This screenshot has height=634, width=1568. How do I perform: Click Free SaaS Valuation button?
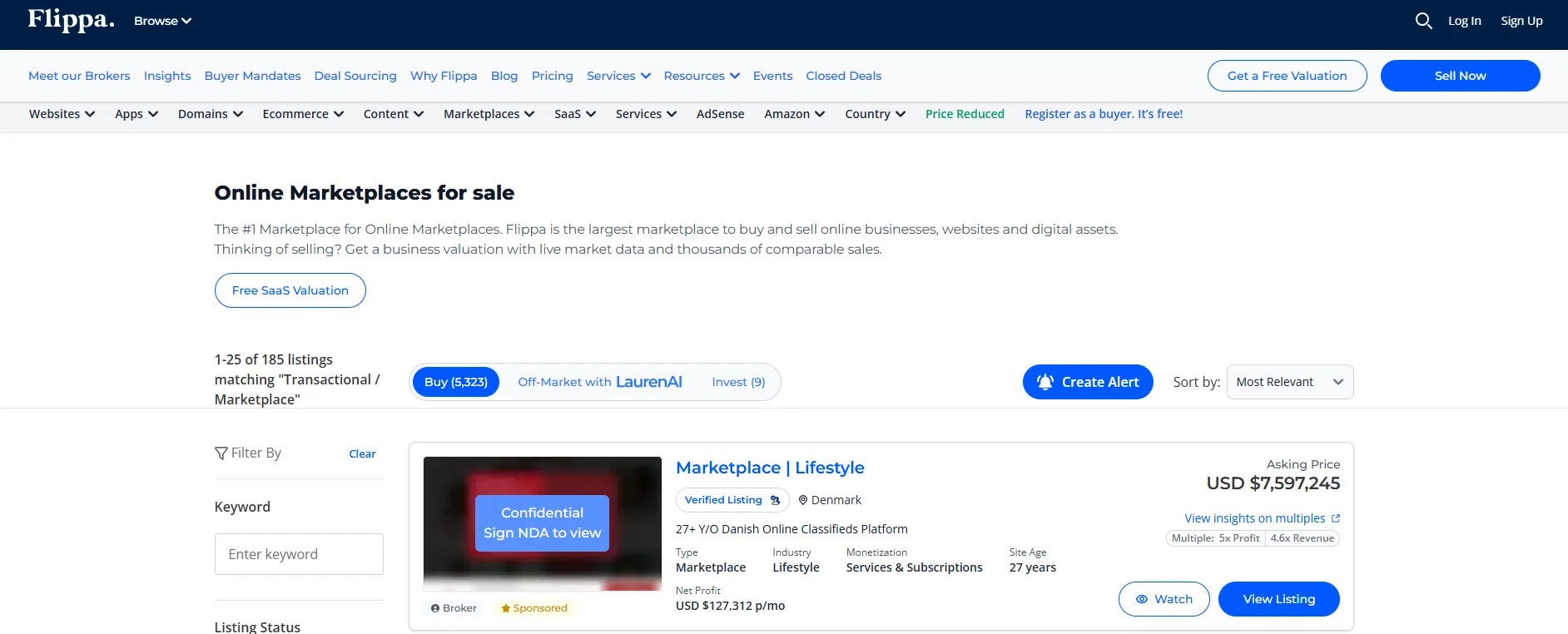(x=290, y=290)
